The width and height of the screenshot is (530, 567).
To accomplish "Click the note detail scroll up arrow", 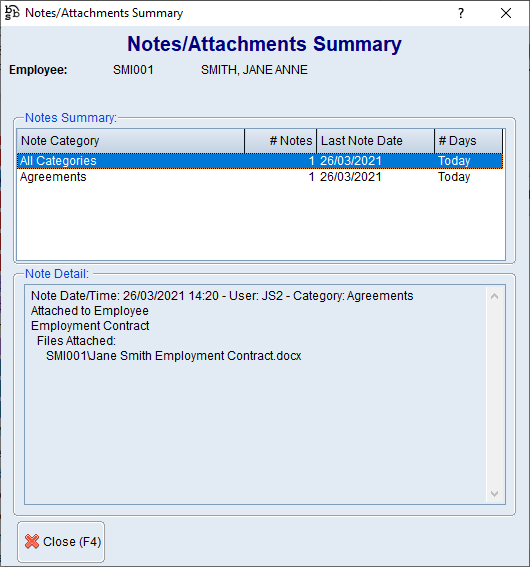I will 495,296.
